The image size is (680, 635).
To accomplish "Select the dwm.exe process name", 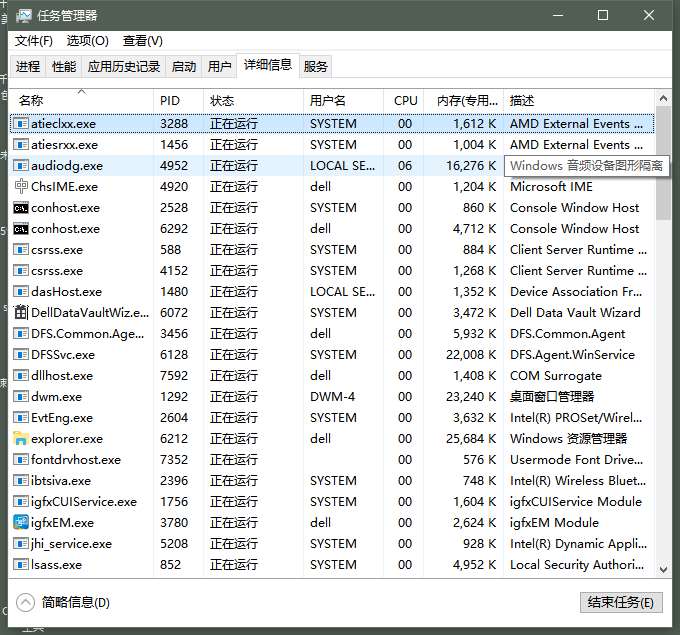I will pos(56,396).
